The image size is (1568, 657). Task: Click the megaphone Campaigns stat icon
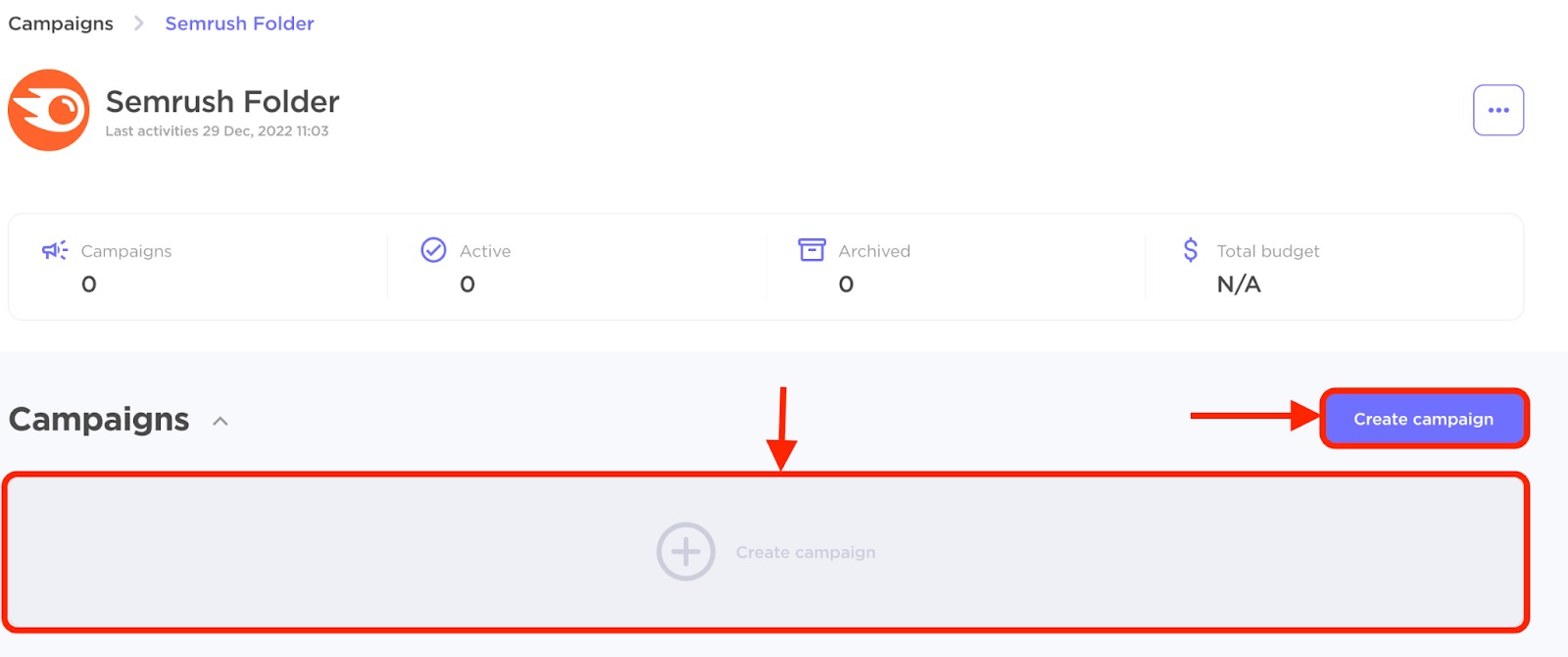coord(52,250)
